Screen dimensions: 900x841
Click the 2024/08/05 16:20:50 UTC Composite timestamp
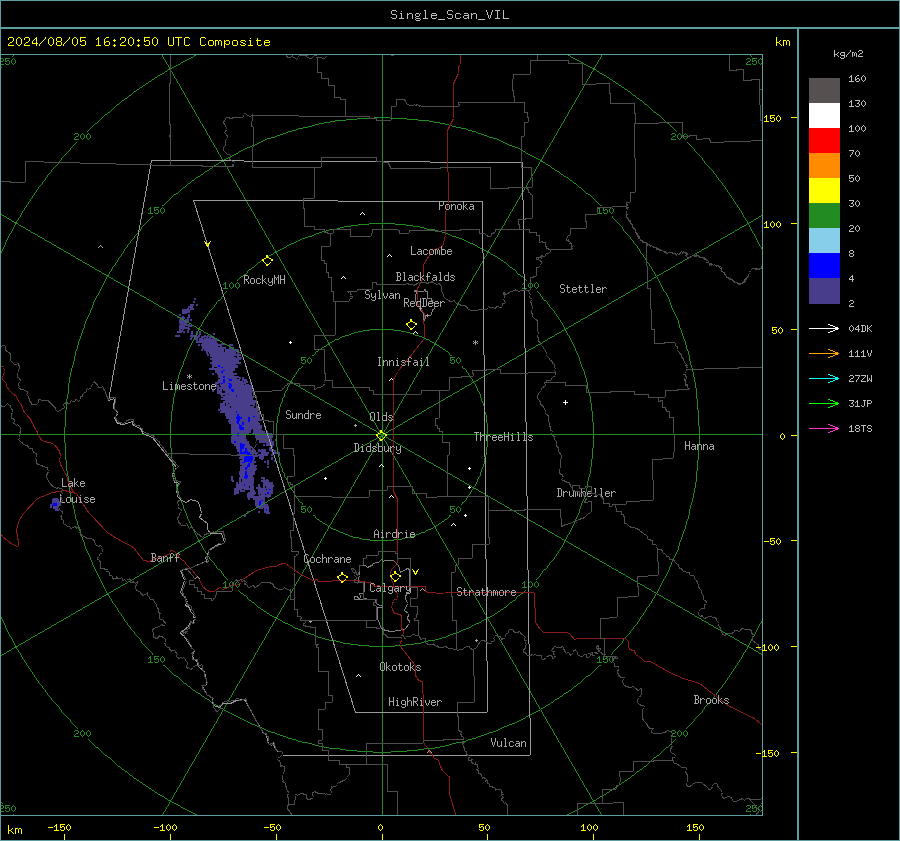[x=138, y=42]
